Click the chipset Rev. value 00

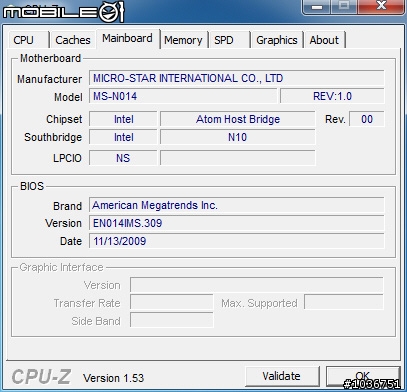coord(366,119)
